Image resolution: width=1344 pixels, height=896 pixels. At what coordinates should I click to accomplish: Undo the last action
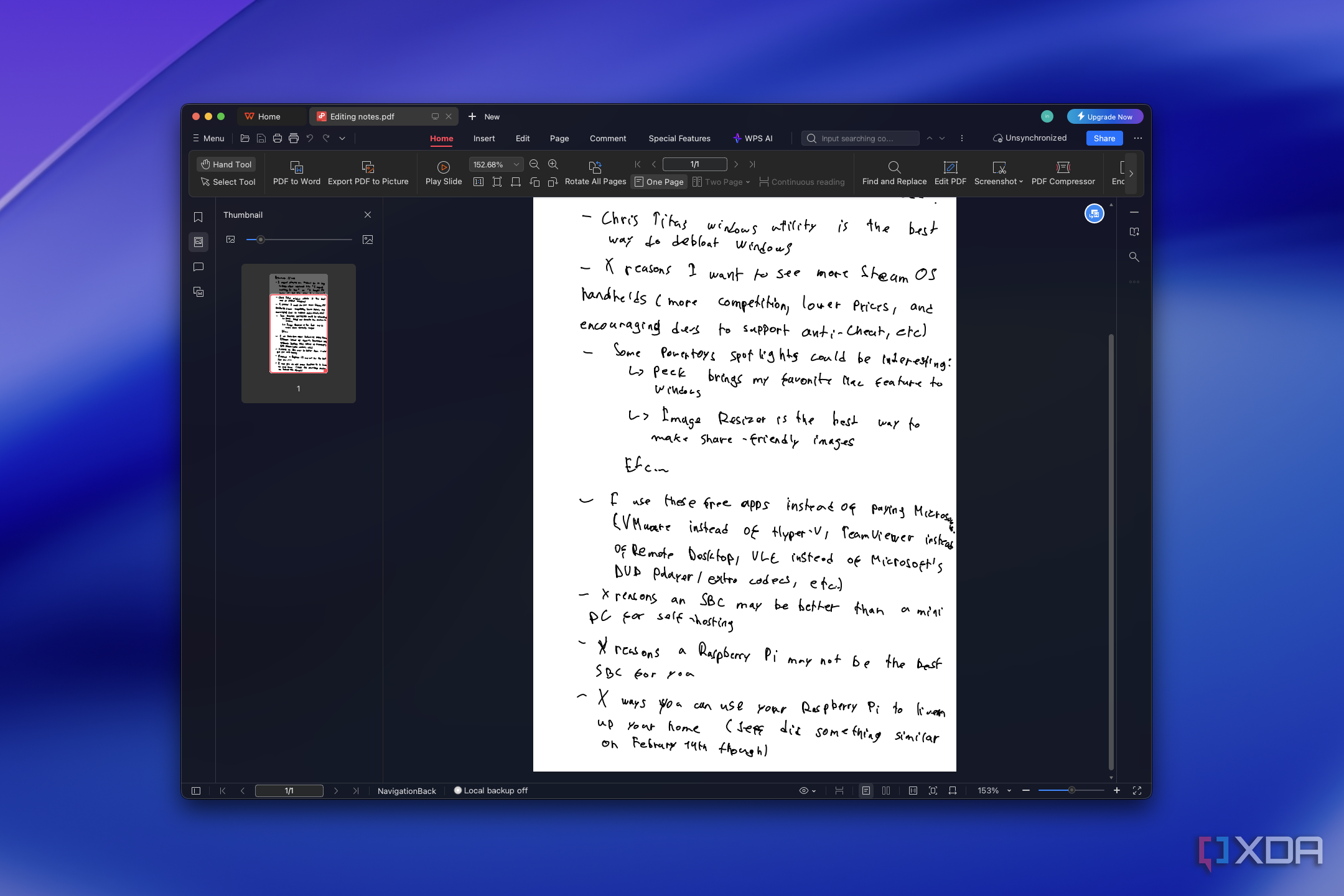(309, 138)
